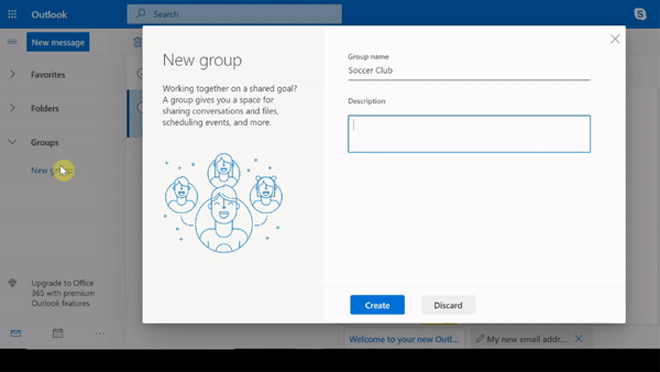Click the people illustration in dialog
The image size is (660, 372).
[x=223, y=203]
